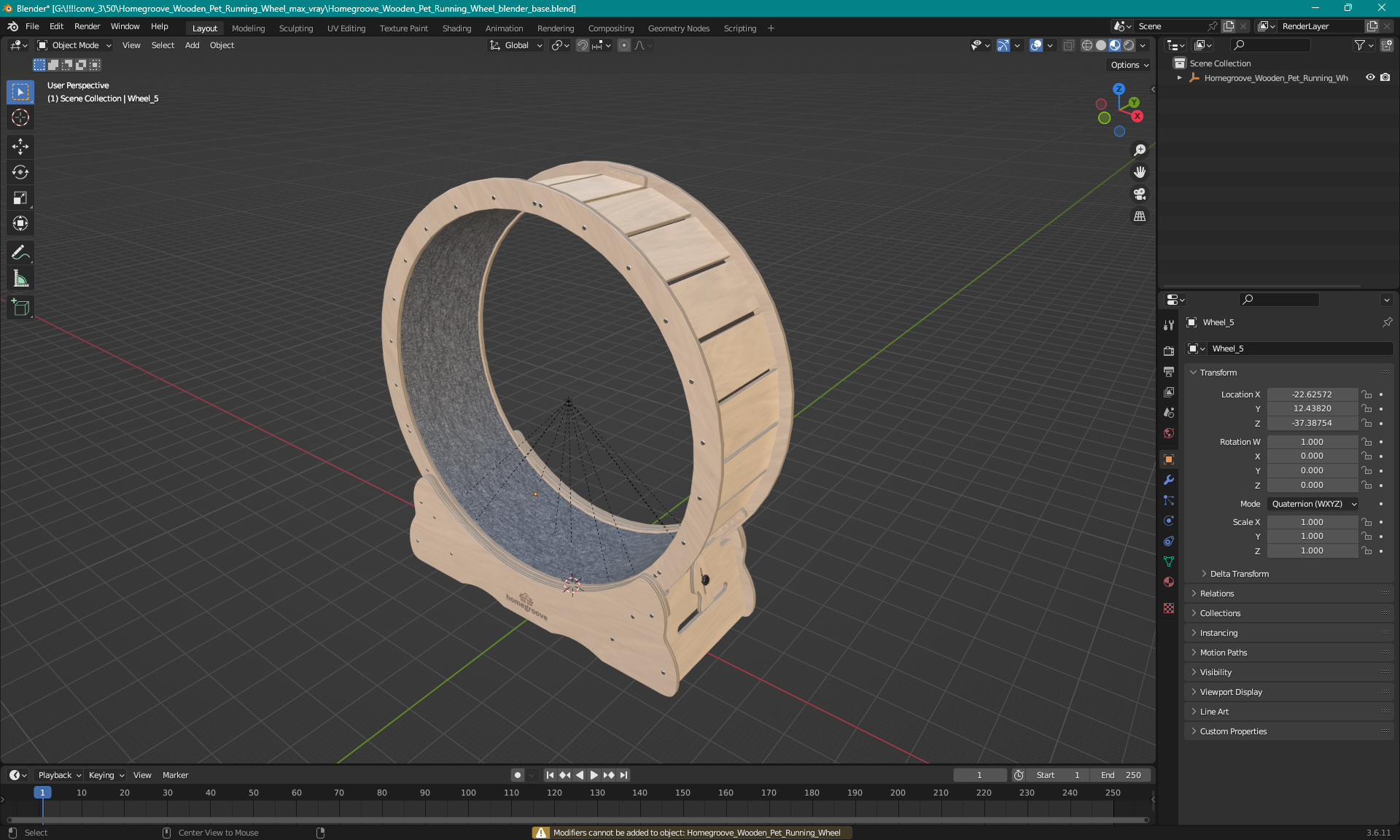Activate the Rotate tool
The width and height of the screenshot is (1400, 840).
(x=20, y=172)
